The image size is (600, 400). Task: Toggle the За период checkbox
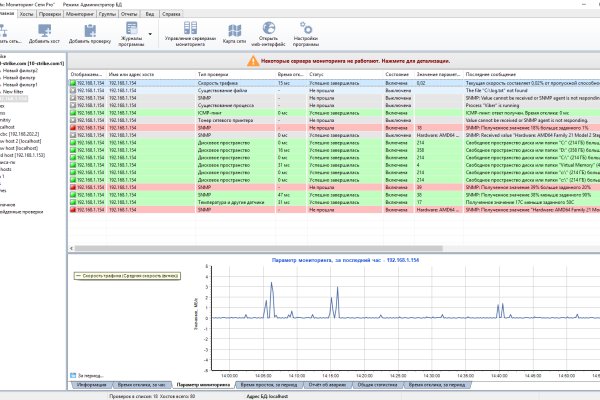coord(72,375)
